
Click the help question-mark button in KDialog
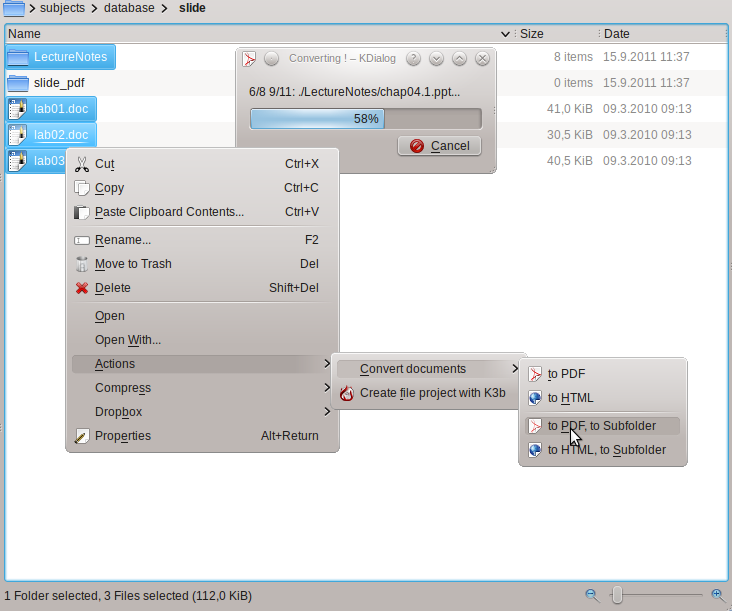click(x=413, y=58)
